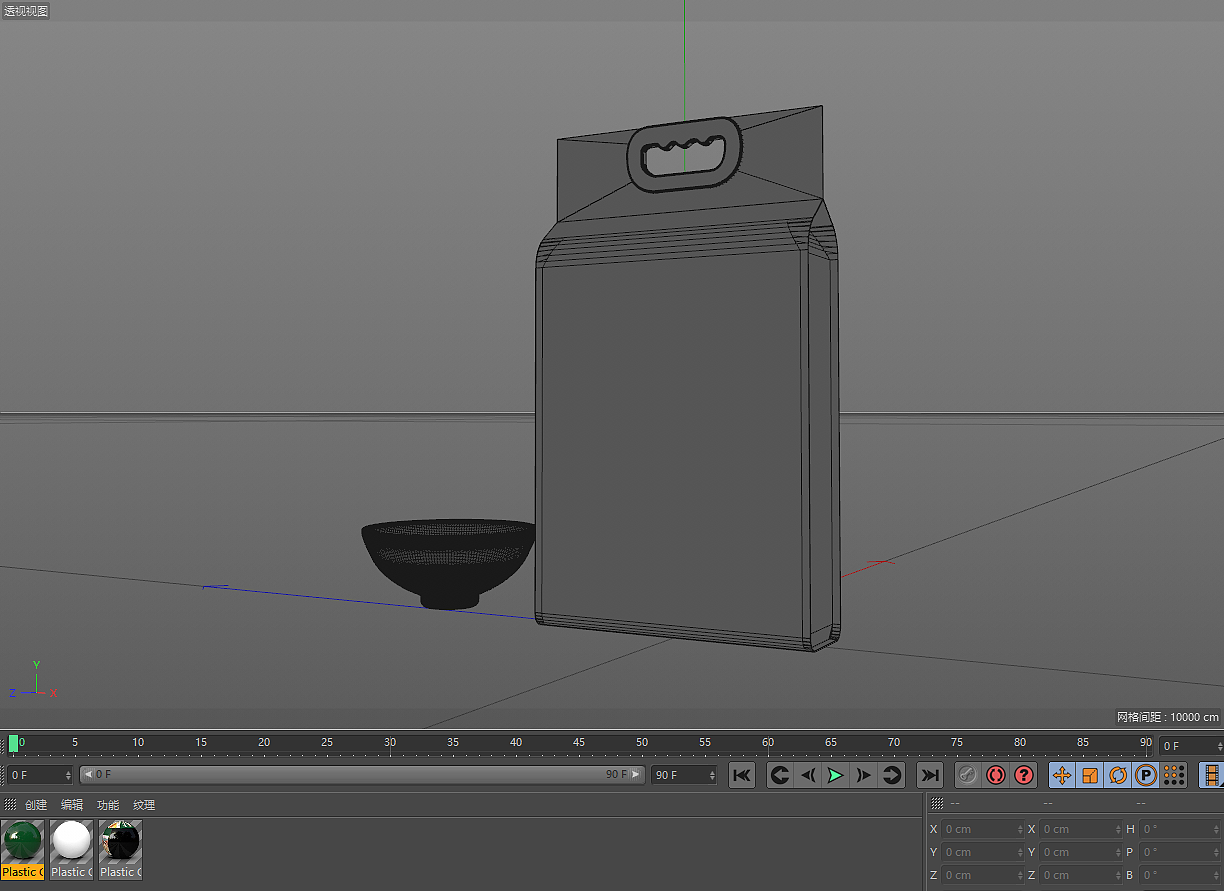Viewport: 1224px width, 891px height.
Task: Play the animation forwards
Action: coord(835,775)
